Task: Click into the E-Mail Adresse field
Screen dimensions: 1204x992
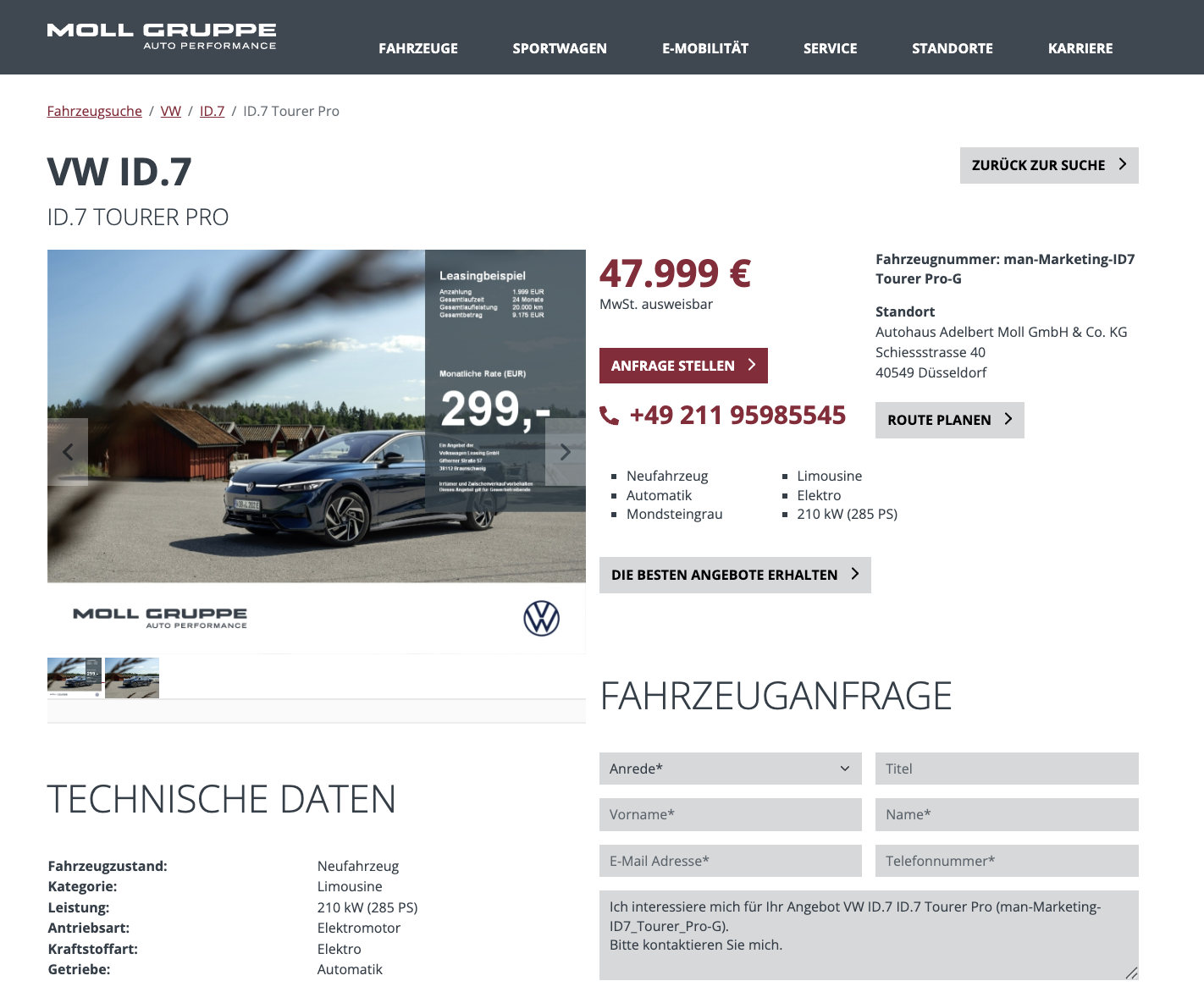Action: [x=730, y=861]
